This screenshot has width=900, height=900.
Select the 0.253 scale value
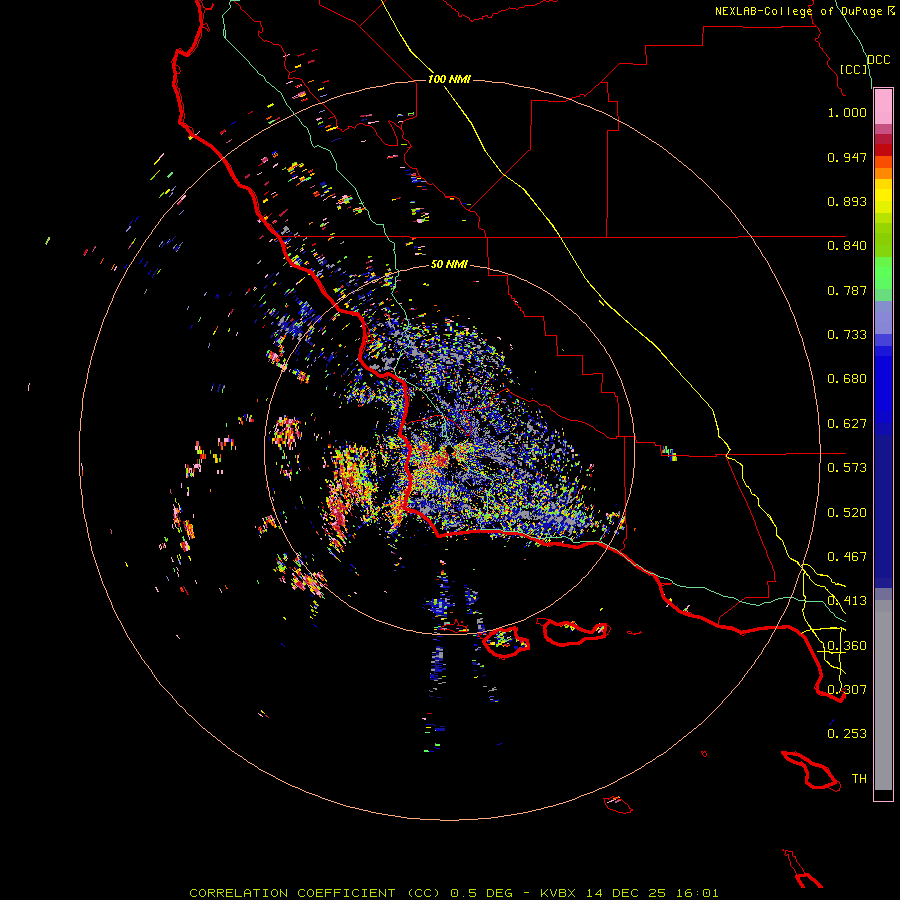point(847,734)
